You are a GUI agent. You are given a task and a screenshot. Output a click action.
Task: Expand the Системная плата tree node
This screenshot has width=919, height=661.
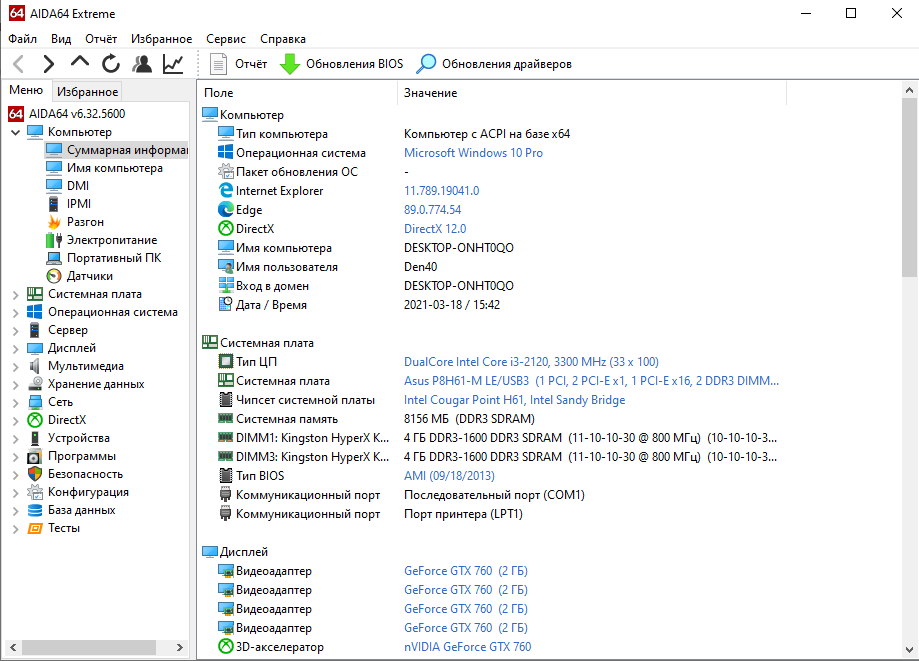tap(16, 295)
